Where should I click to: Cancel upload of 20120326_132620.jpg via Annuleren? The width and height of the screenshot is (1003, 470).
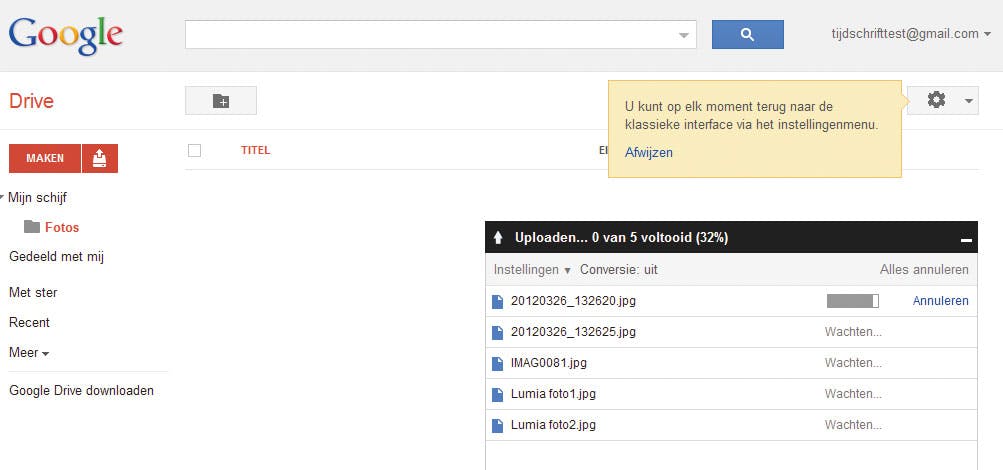click(x=940, y=301)
